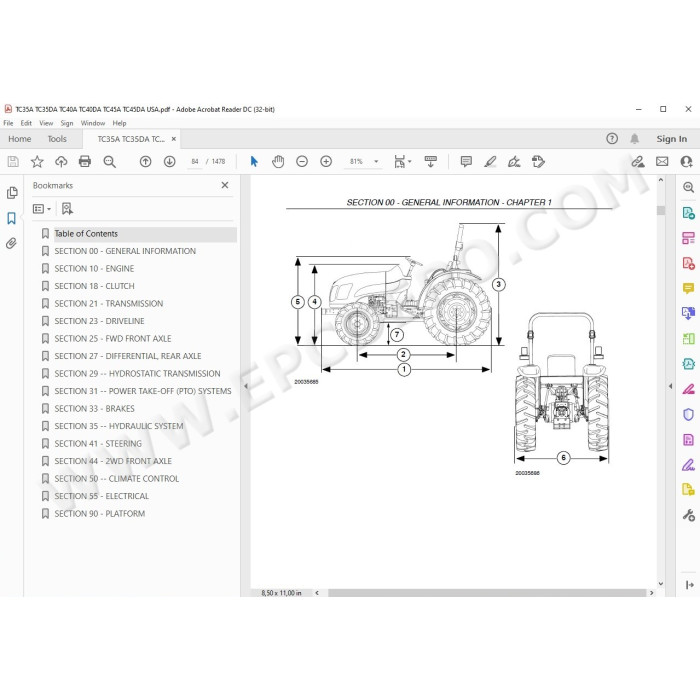Click the horizontal scrollbar under the document
Screen dimensions: 700x700
pyautogui.click(x=487, y=593)
